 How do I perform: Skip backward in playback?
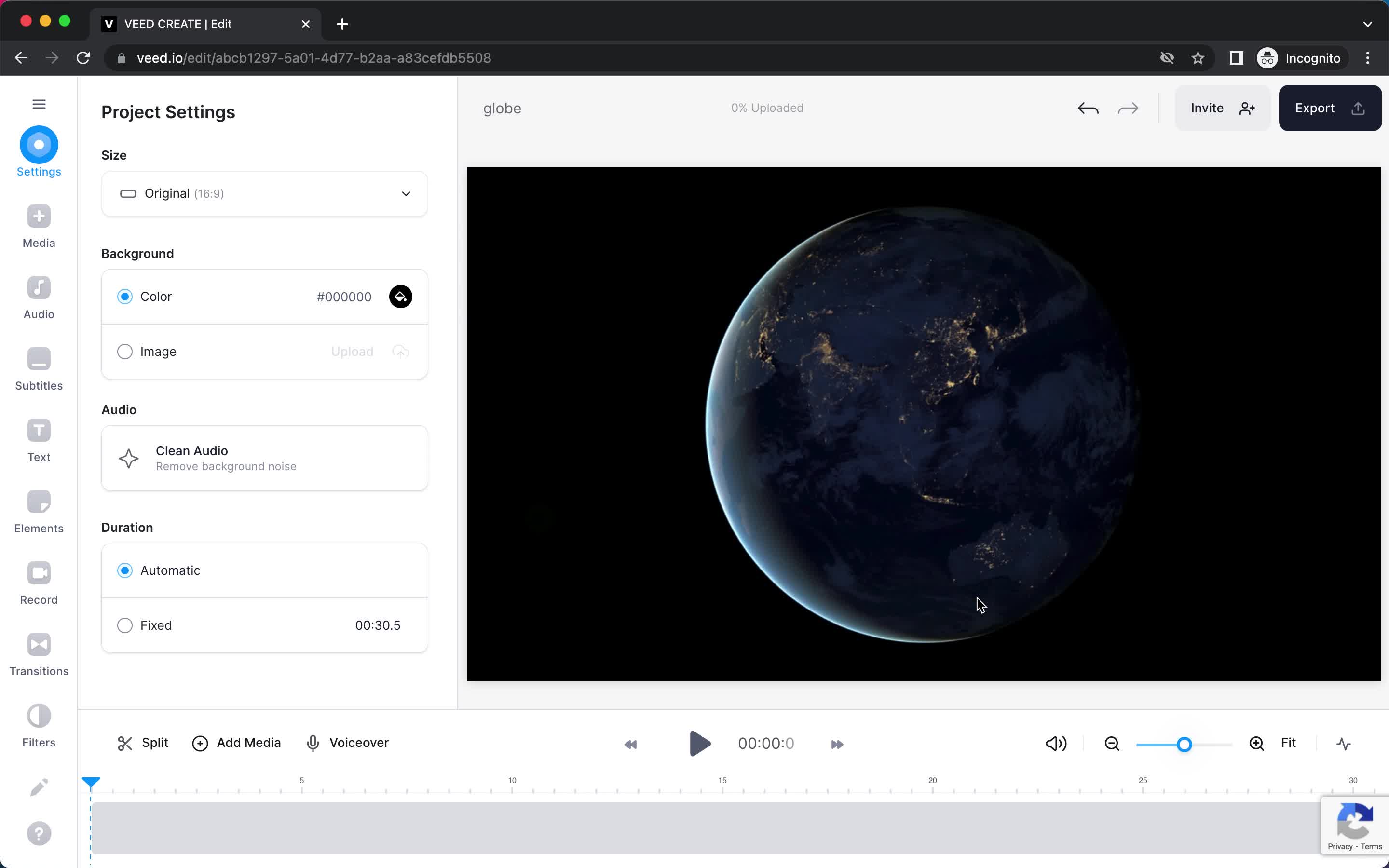630,745
